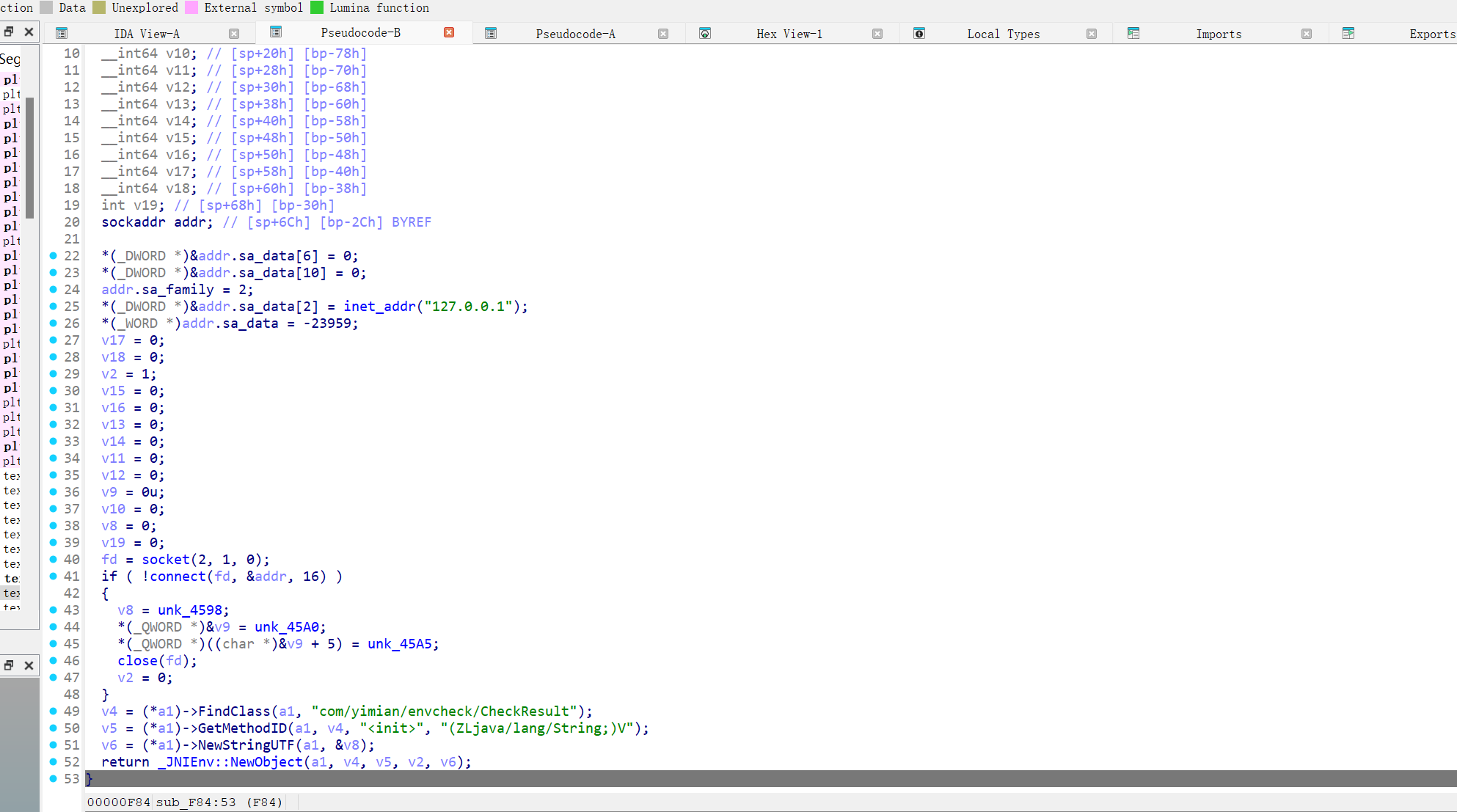Image resolution: width=1457 pixels, height=812 pixels.
Task: Open the Local Types tab
Action: 1003,34
